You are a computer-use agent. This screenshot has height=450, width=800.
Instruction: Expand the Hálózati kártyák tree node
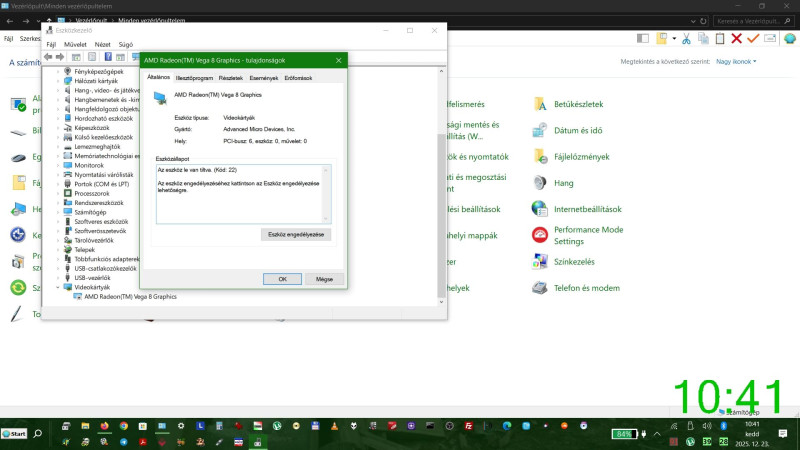pos(58,81)
